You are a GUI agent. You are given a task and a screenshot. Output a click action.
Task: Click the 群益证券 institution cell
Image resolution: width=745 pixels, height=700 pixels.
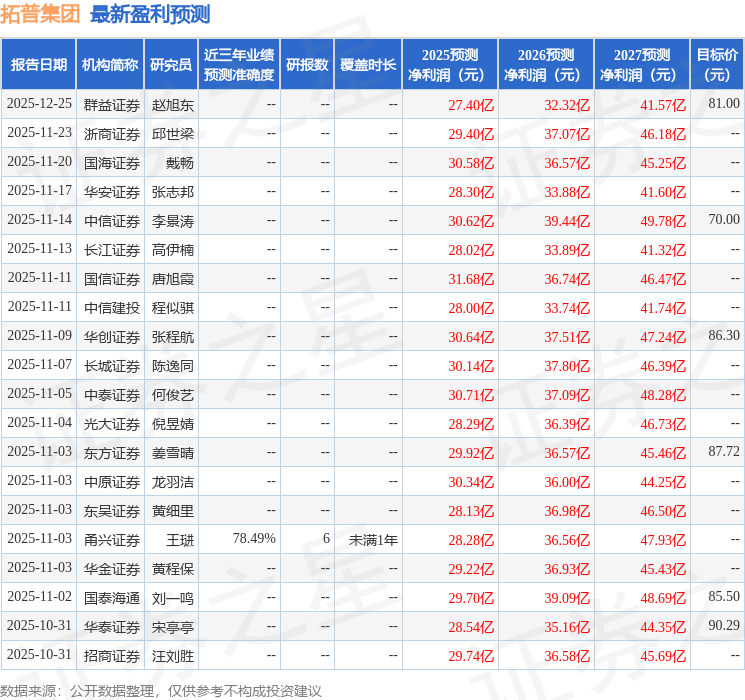click(x=112, y=105)
